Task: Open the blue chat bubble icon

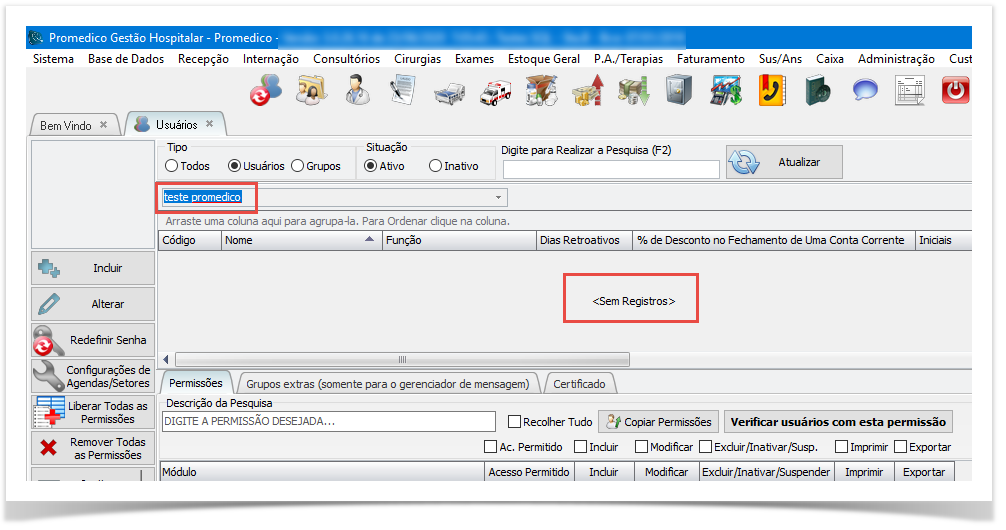Action: [x=864, y=91]
